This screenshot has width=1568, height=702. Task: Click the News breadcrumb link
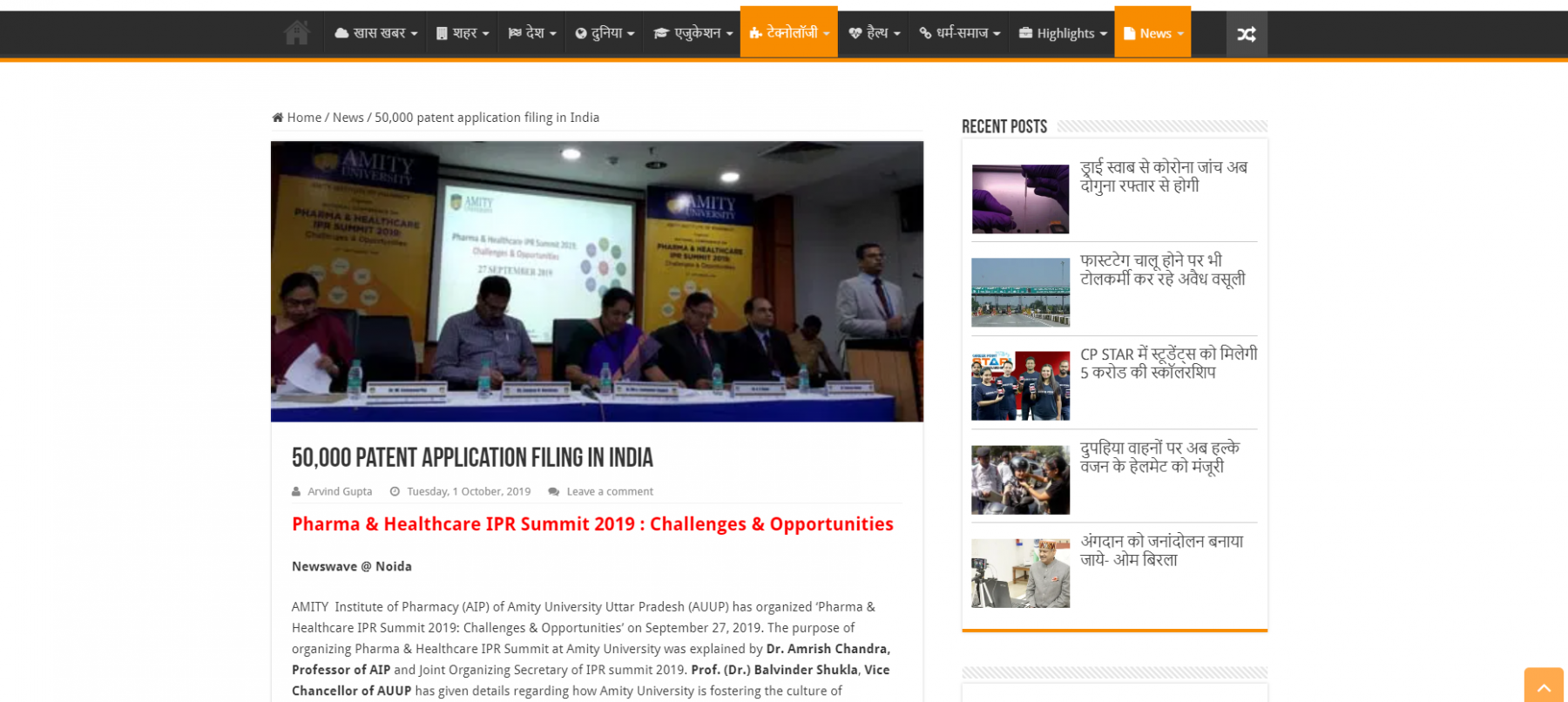(348, 118)
